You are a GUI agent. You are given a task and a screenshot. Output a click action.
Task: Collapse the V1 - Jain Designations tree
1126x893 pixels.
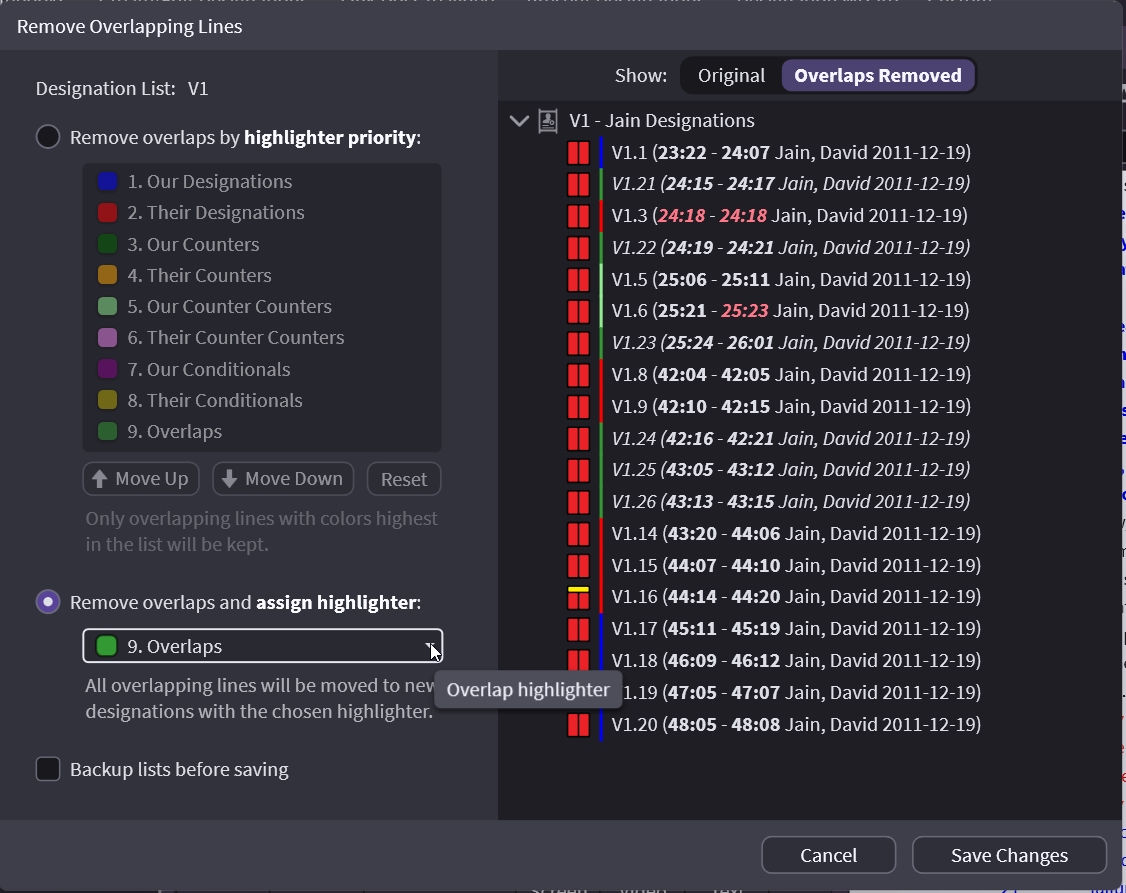[519, 121]
